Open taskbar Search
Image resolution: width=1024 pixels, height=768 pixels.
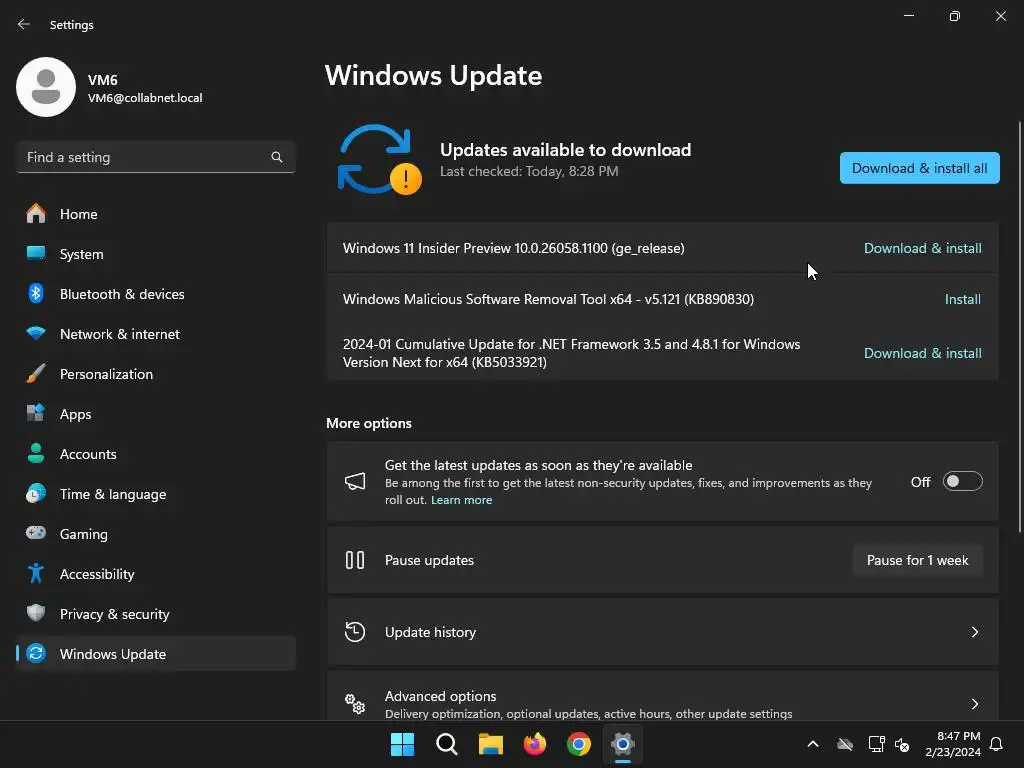[x=447, y=744]
